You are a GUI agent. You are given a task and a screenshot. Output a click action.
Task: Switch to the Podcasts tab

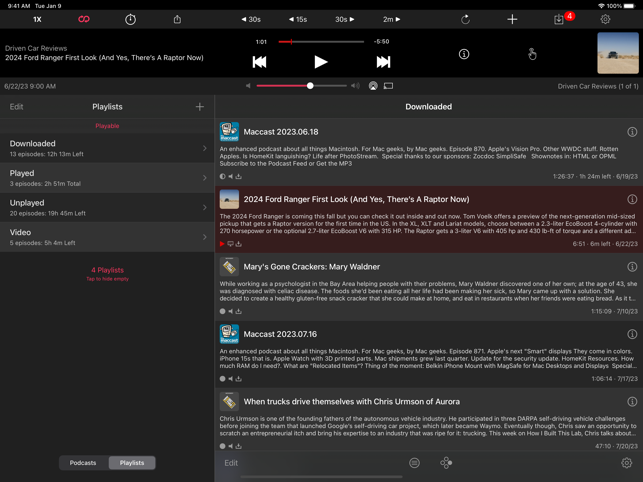click(83, 463)
